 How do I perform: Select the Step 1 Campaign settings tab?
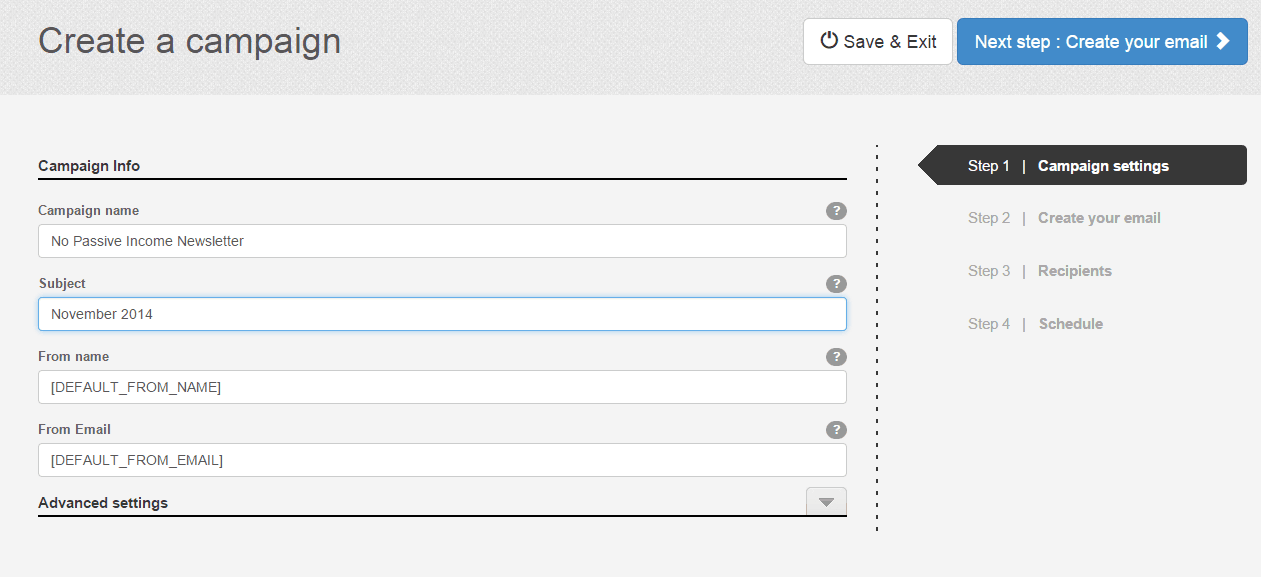point(1066,164)
